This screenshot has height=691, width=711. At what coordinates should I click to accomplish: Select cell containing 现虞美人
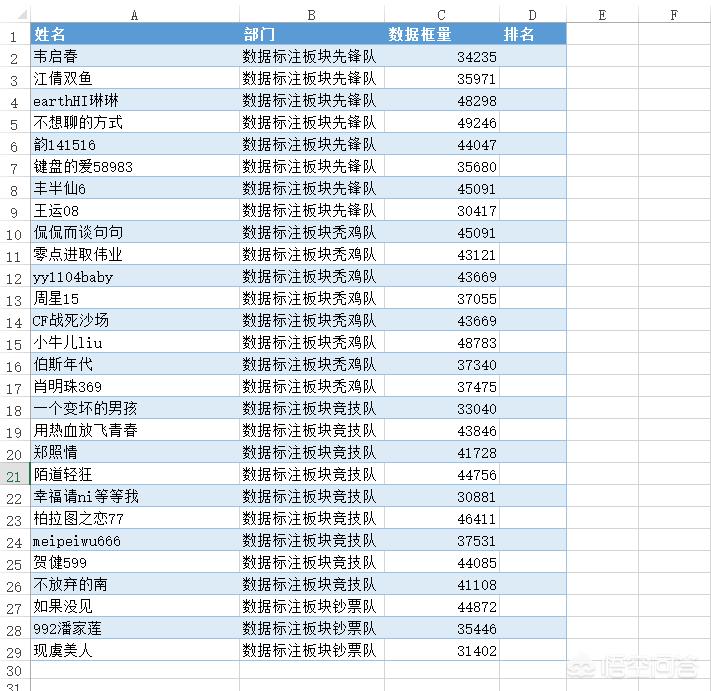coord(135,650)
